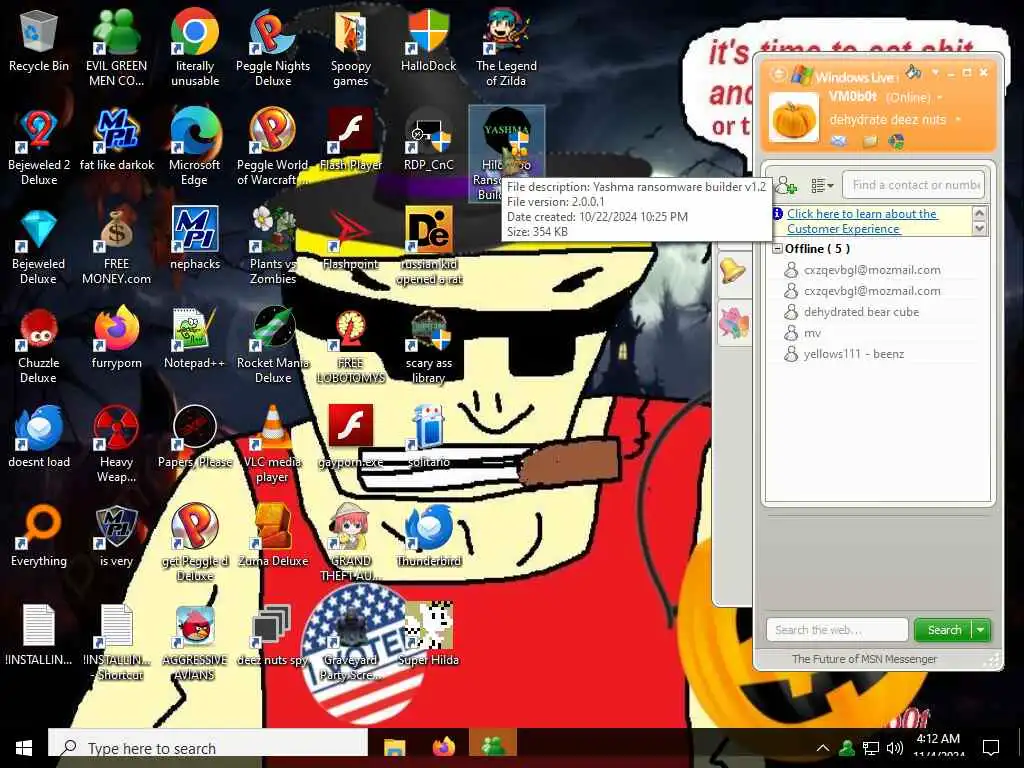Screen dimensions: 1024x768
Task: Click the 'Search the web...' field
Action: [x=837, y=630]
